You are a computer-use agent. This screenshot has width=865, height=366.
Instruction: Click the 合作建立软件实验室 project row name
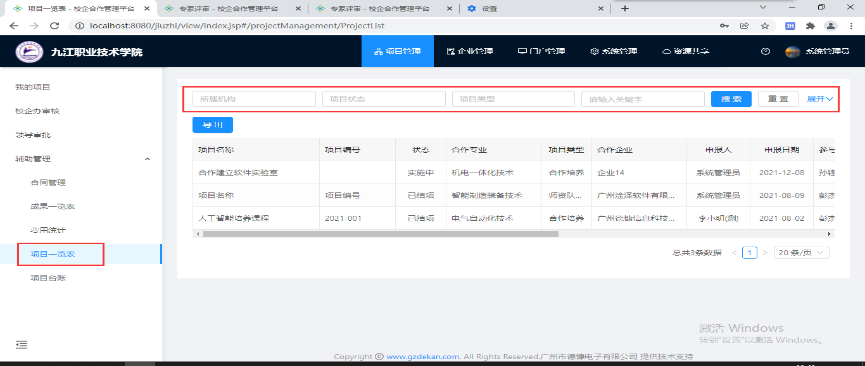[238, 172]
